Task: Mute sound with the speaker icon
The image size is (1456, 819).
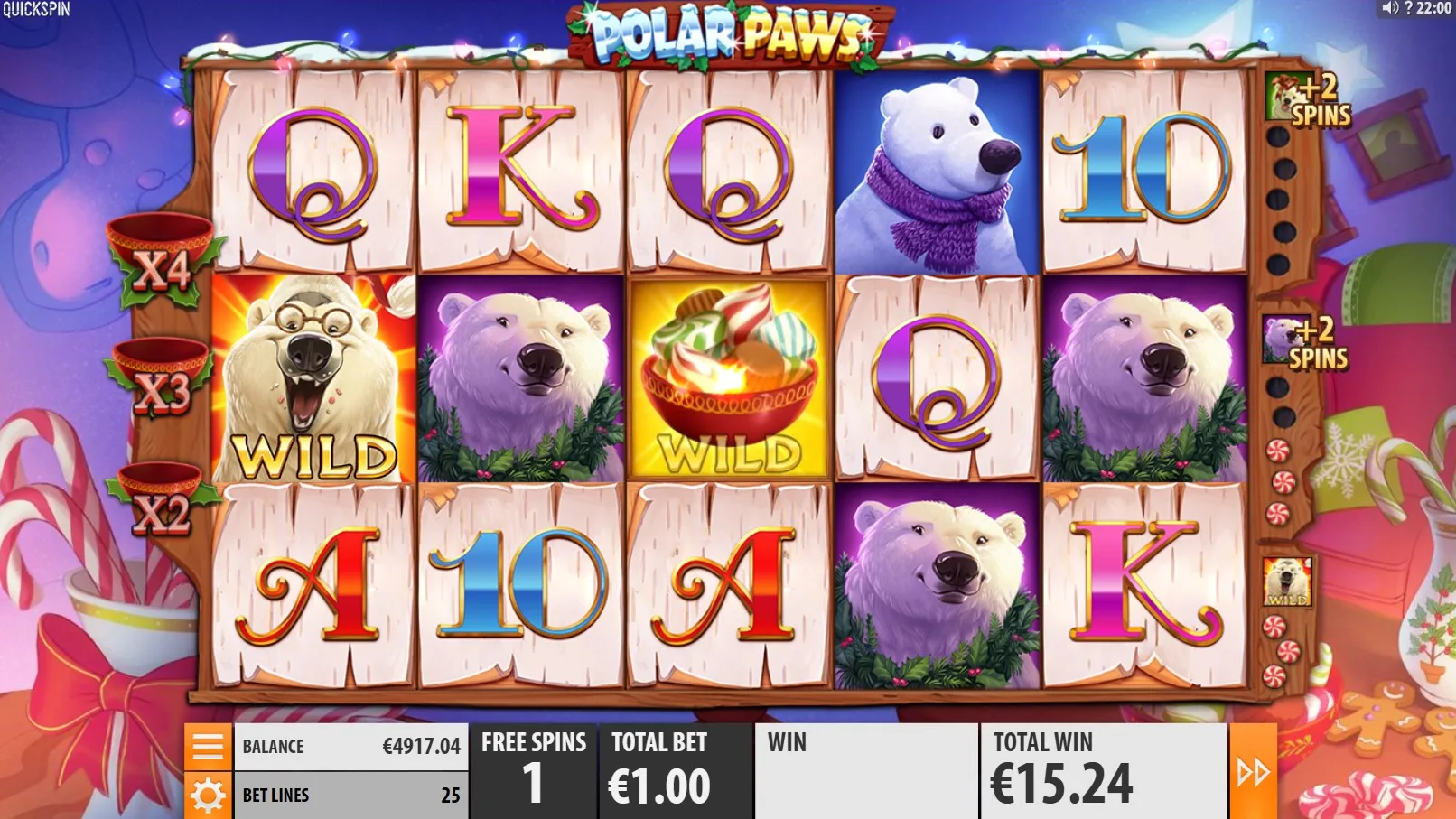Action: tap(1389, 8)
